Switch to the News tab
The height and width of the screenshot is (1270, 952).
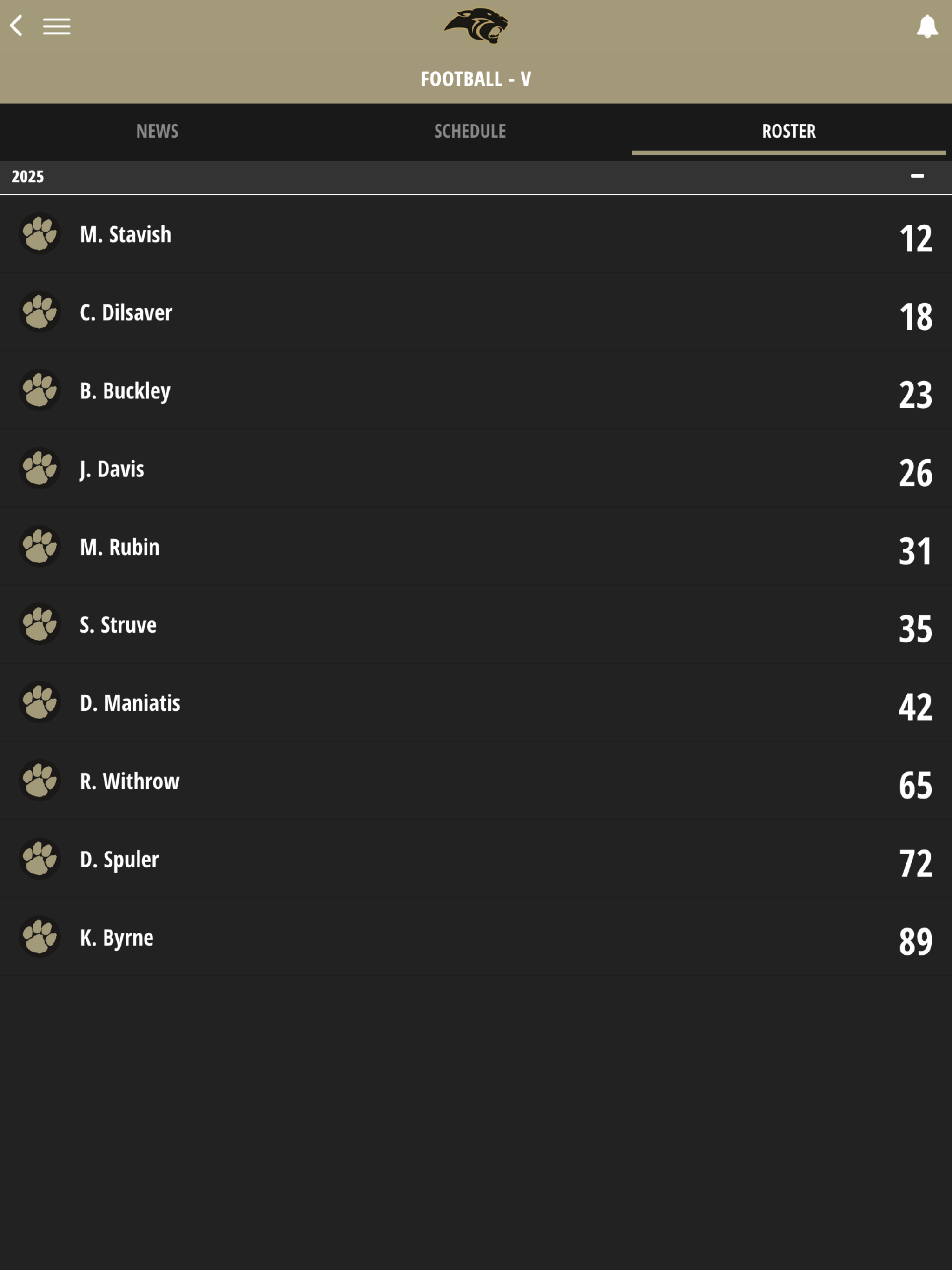(x=157, y=132)
